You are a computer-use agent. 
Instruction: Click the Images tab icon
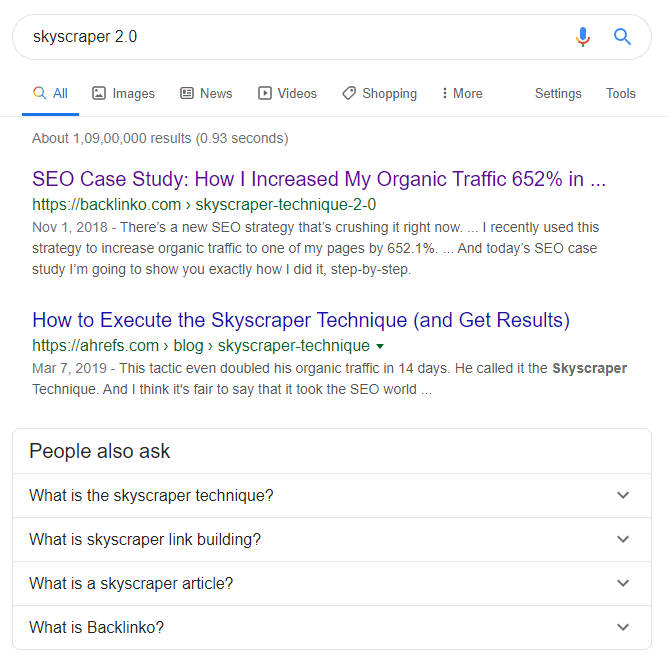[x=99, y=93]
